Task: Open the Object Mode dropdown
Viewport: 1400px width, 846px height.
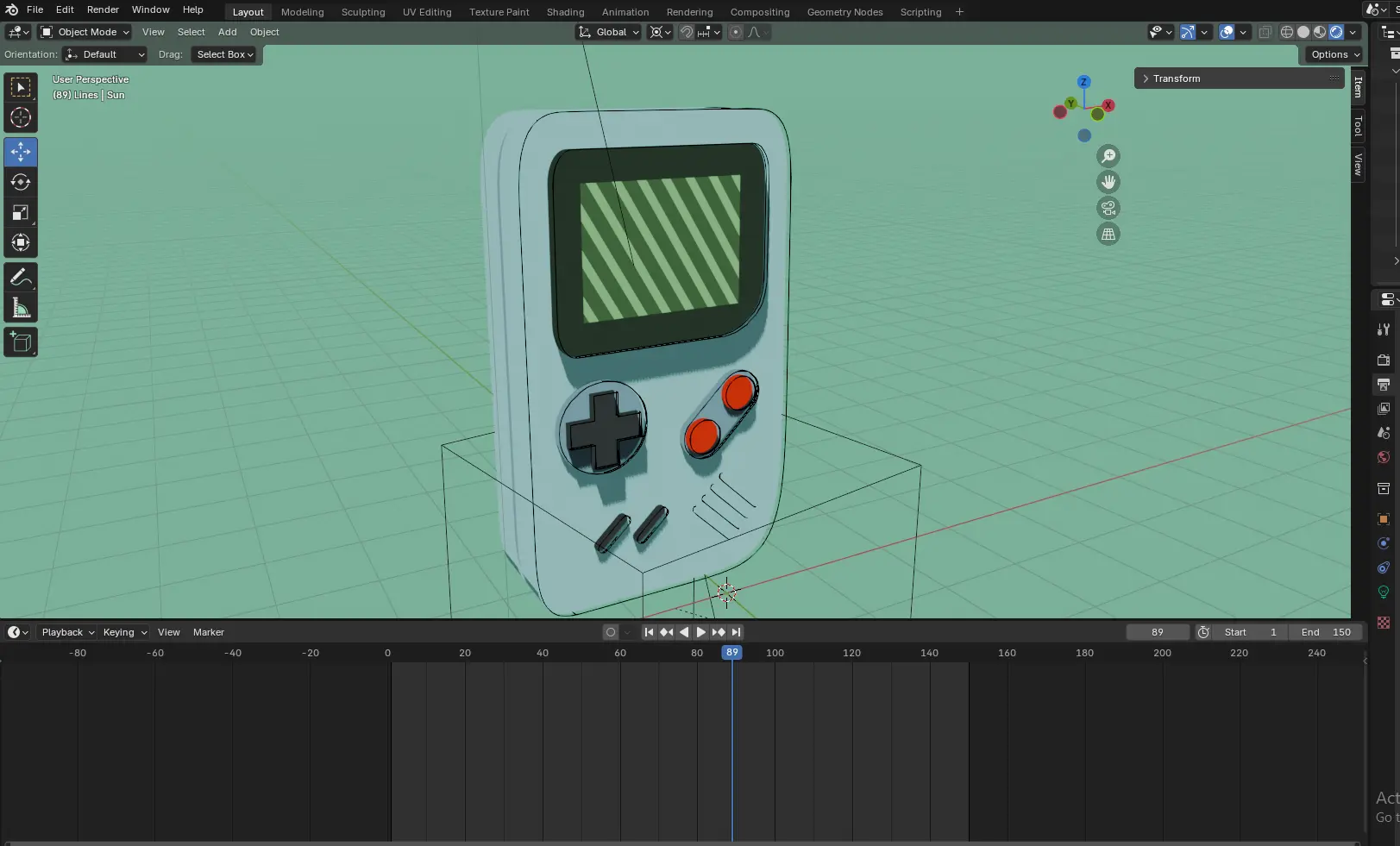Action: pyautogui.click(x=85, y=32)
